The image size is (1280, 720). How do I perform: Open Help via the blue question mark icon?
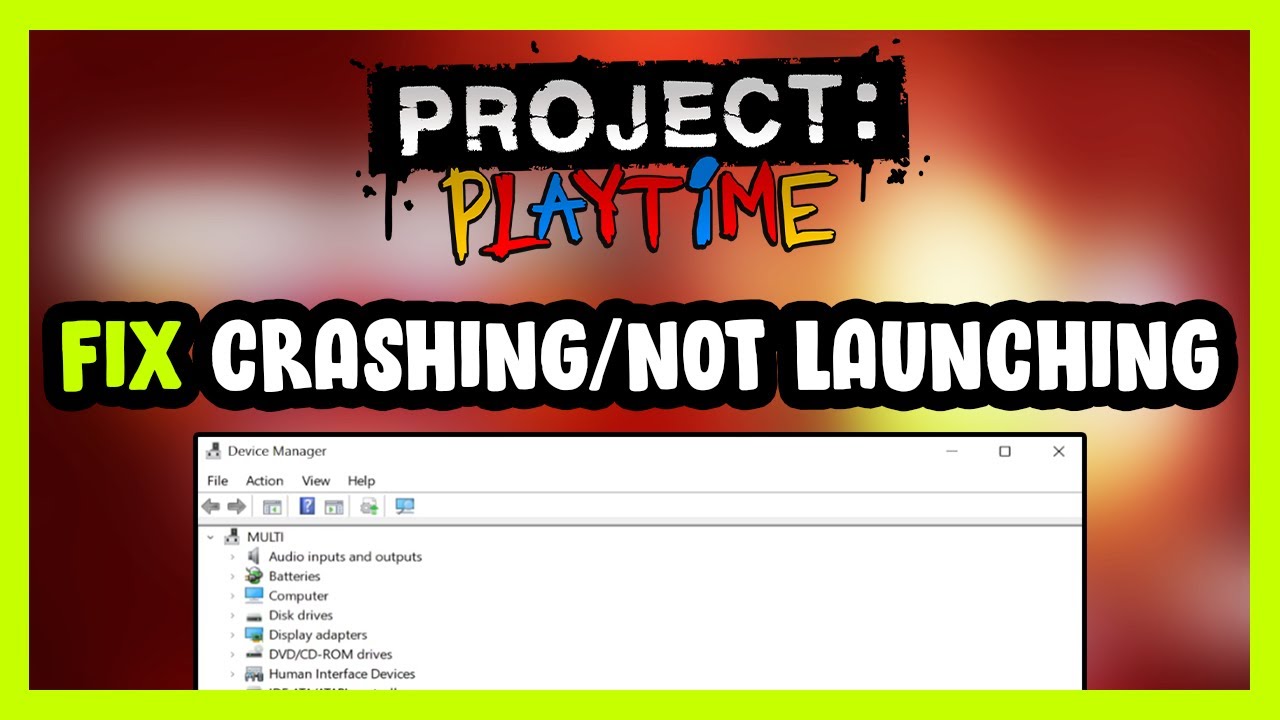pyautogui.click(x=307, y=506)
